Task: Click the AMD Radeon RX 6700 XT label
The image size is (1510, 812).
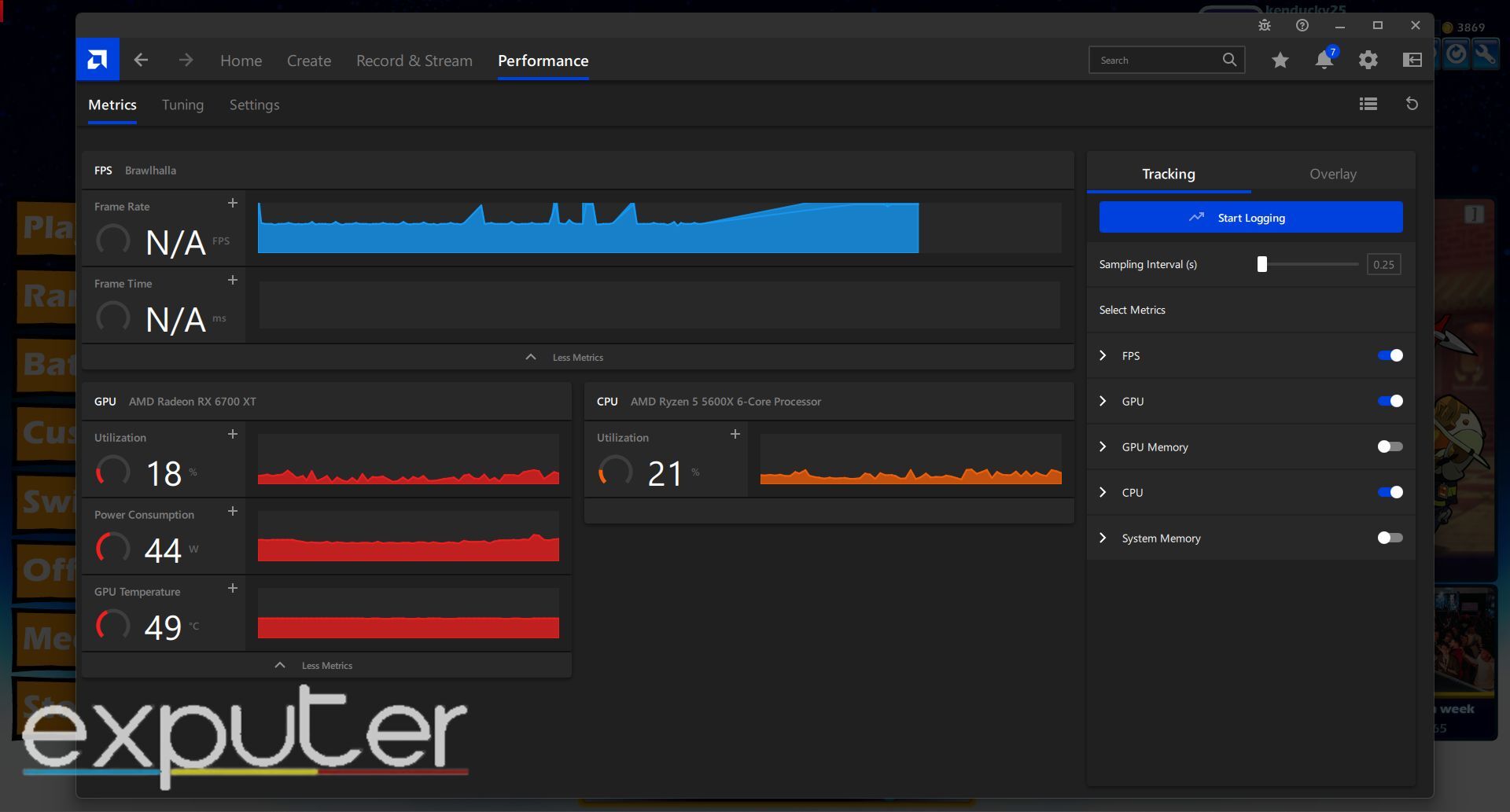Action: (193, 401)
